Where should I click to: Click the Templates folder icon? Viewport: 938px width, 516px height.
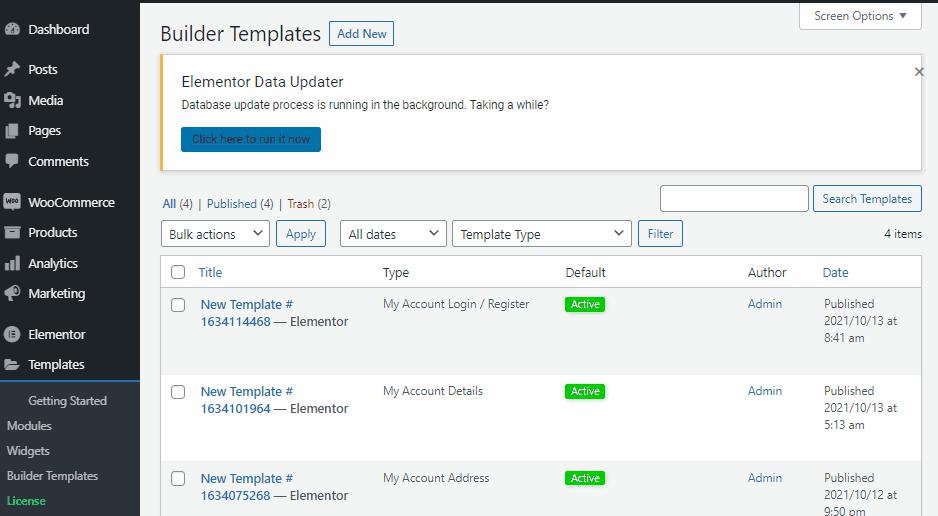[12, 364]
